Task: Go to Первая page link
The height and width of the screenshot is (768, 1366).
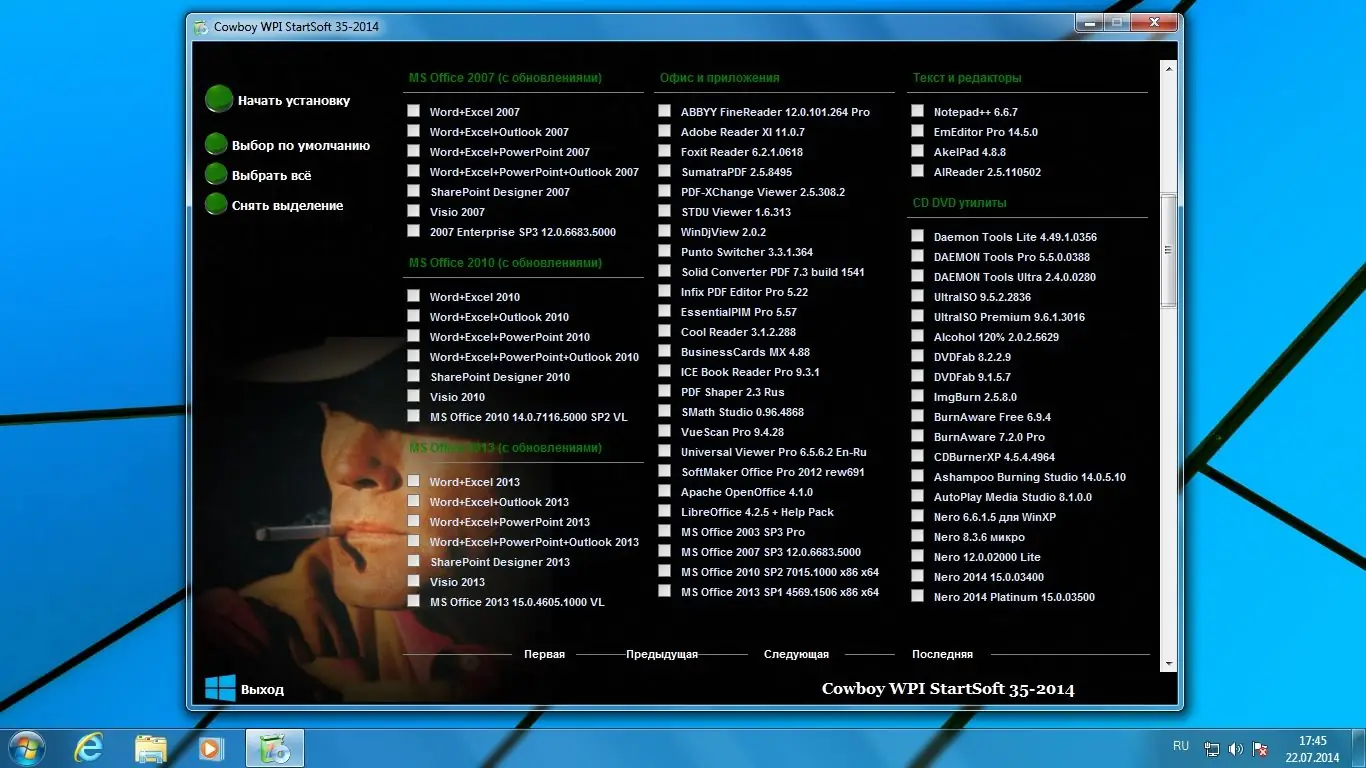Action: click(544, 654)
